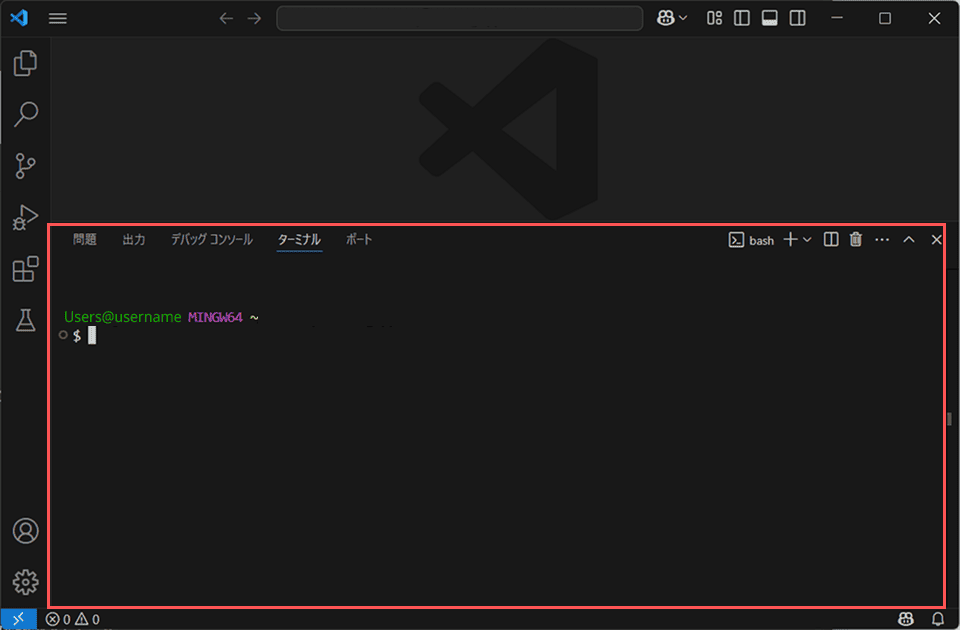Open the Manage gear menu
This screenshot has width=960, height=630.
coord(25,582)
